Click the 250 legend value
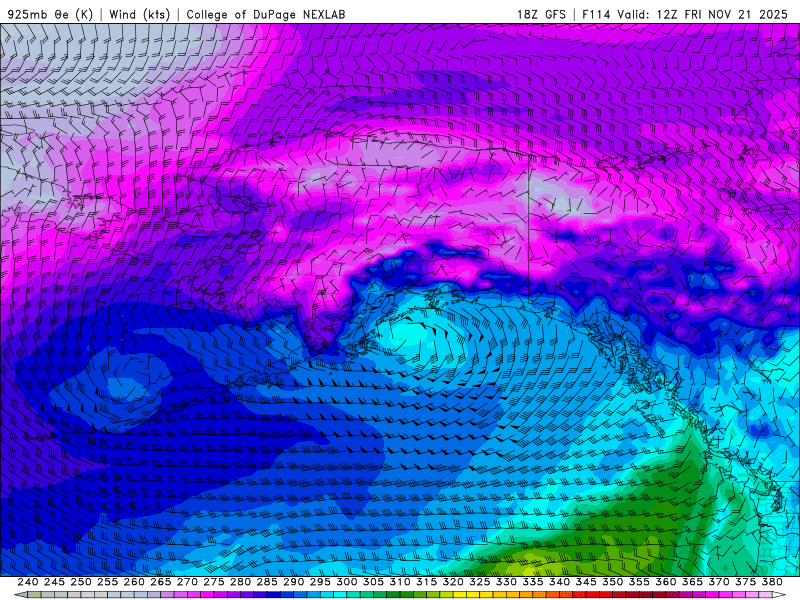Viewport: 800px width, 600px height. click(x=81, y=582)
